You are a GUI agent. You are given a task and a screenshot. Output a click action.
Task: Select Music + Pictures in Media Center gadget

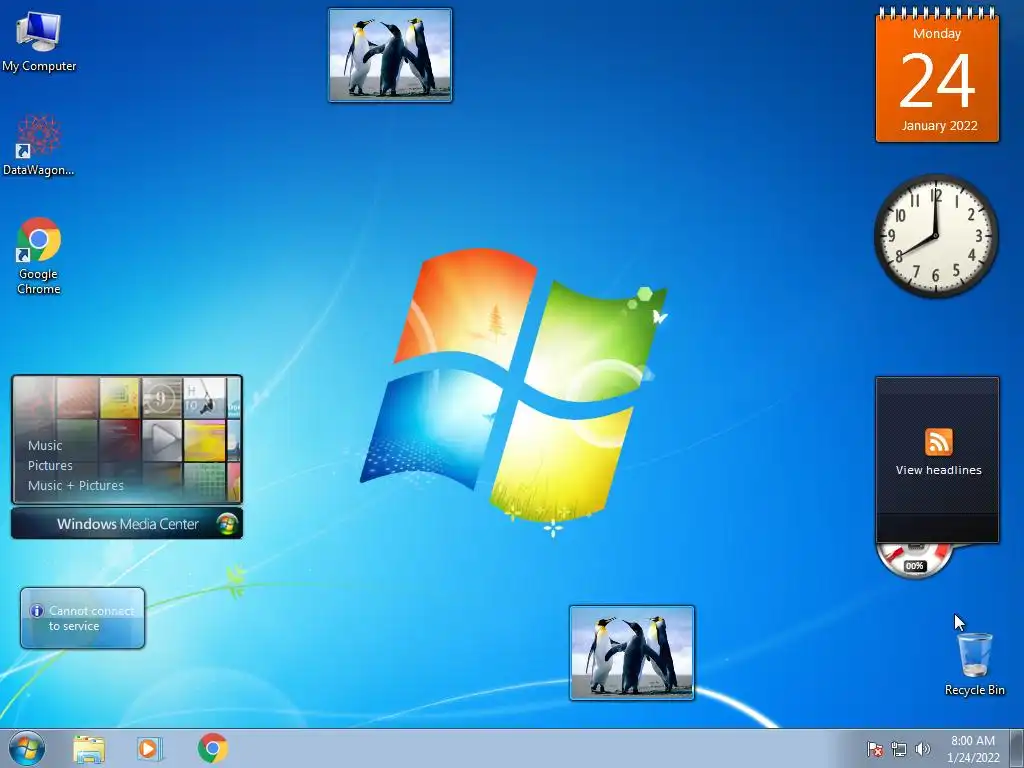[x=76, y=485]
